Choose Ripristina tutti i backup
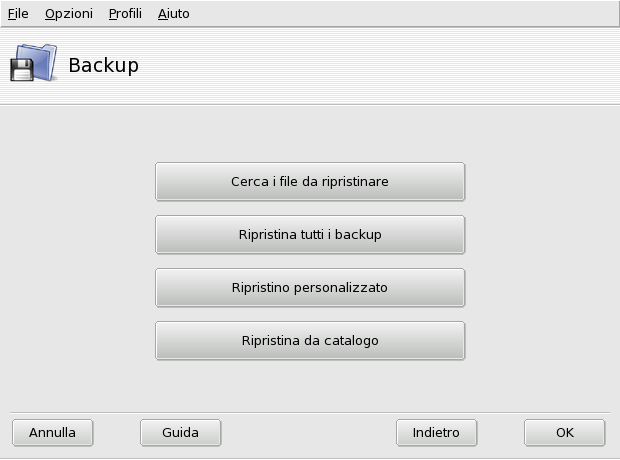This screenshot has width=620, height=460. pos(310,235)
